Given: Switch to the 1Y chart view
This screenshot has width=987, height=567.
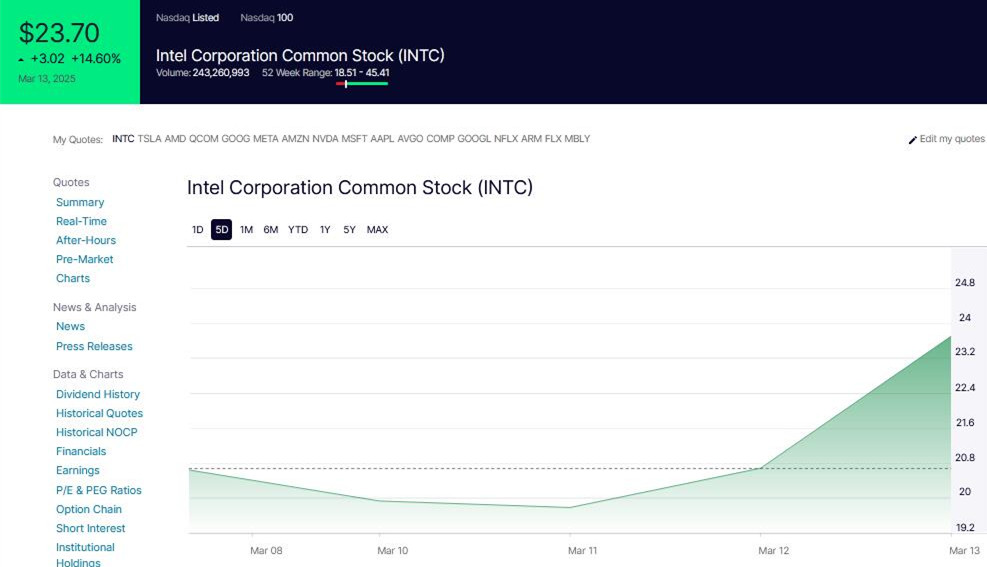Looking at the screenshot, I should 325,230.
